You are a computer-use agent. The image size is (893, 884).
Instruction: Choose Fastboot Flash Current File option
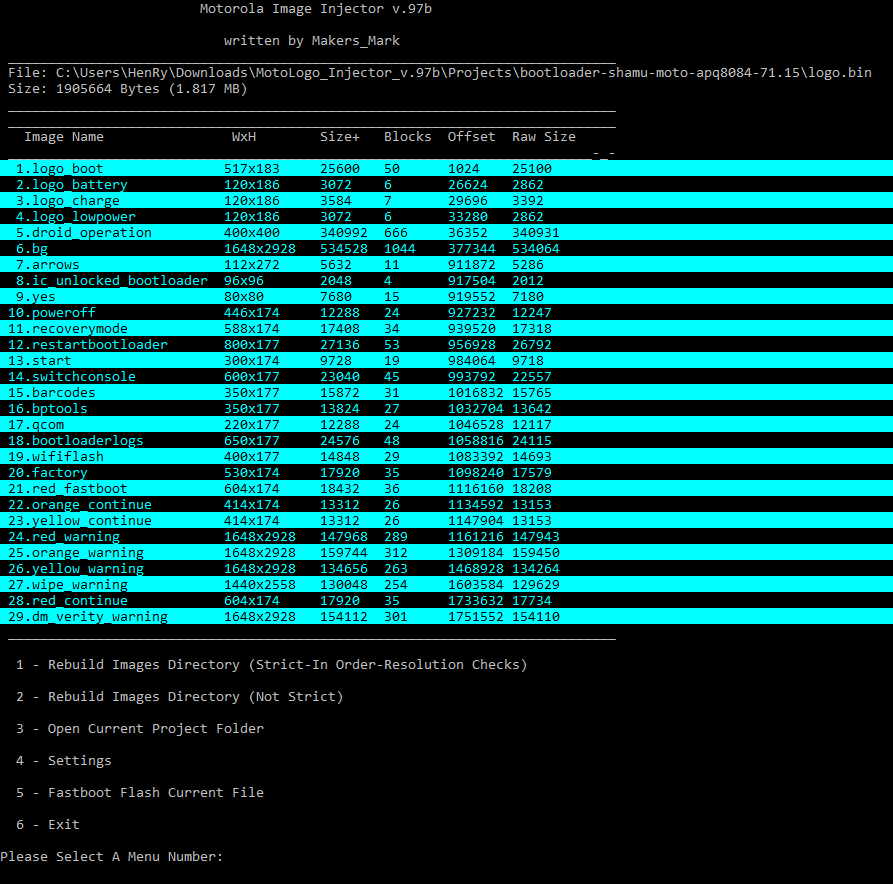click(140, 793)
